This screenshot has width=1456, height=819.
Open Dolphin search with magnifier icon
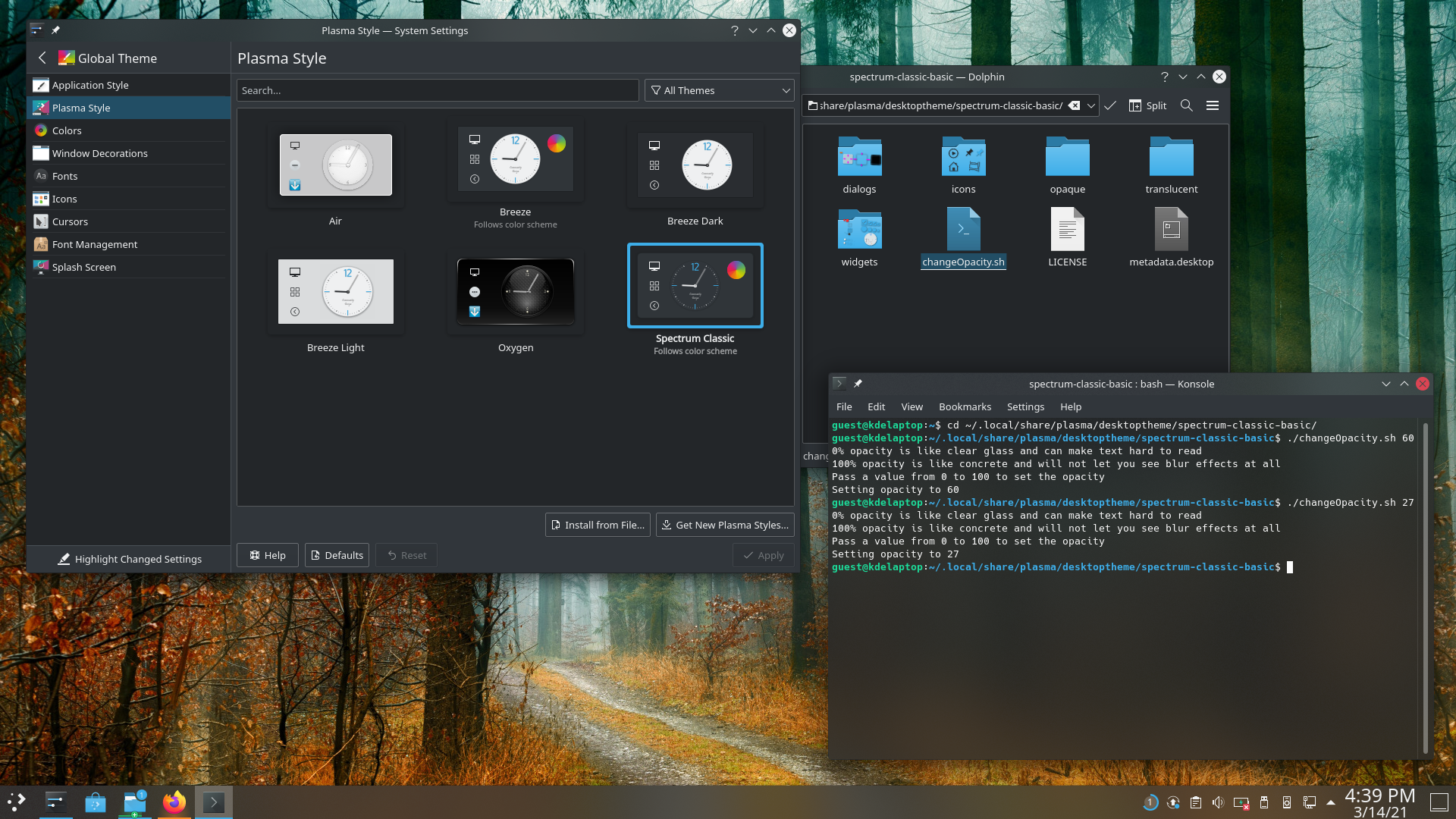pos(1187,105)
